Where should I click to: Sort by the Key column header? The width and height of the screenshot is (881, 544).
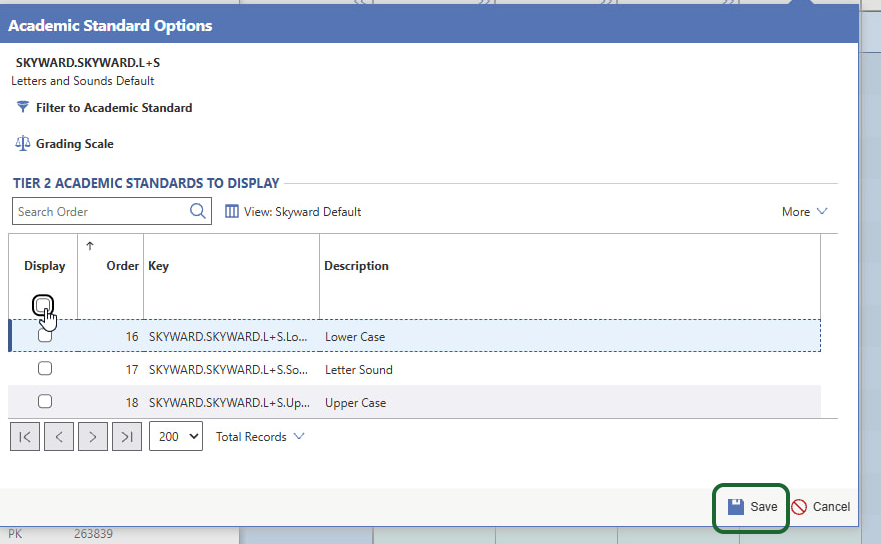point(158,266)
